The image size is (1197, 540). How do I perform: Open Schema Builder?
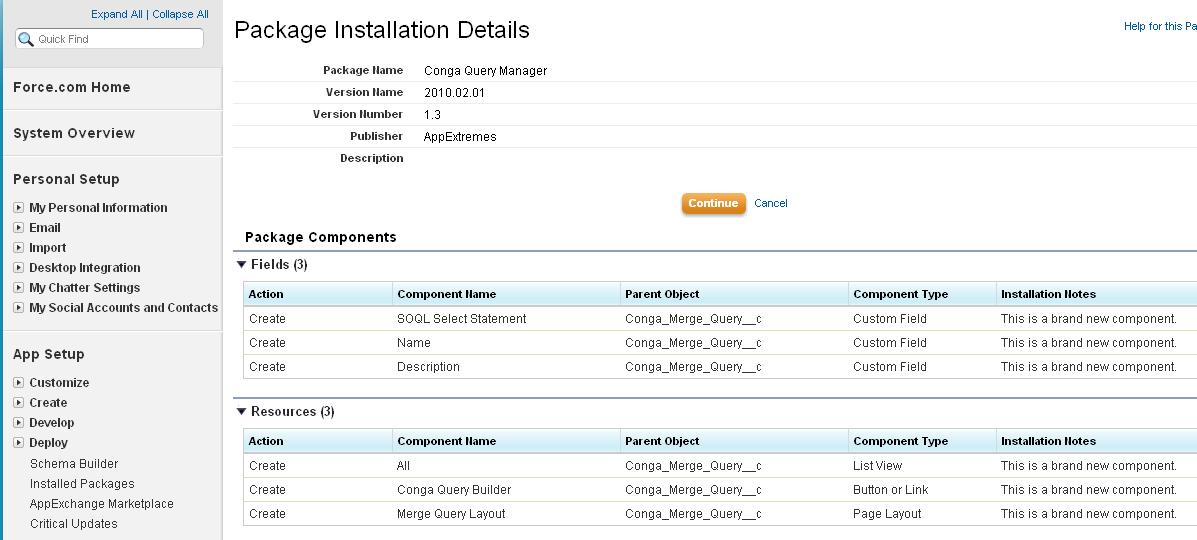pyautogui.click(x=74, y=464)
